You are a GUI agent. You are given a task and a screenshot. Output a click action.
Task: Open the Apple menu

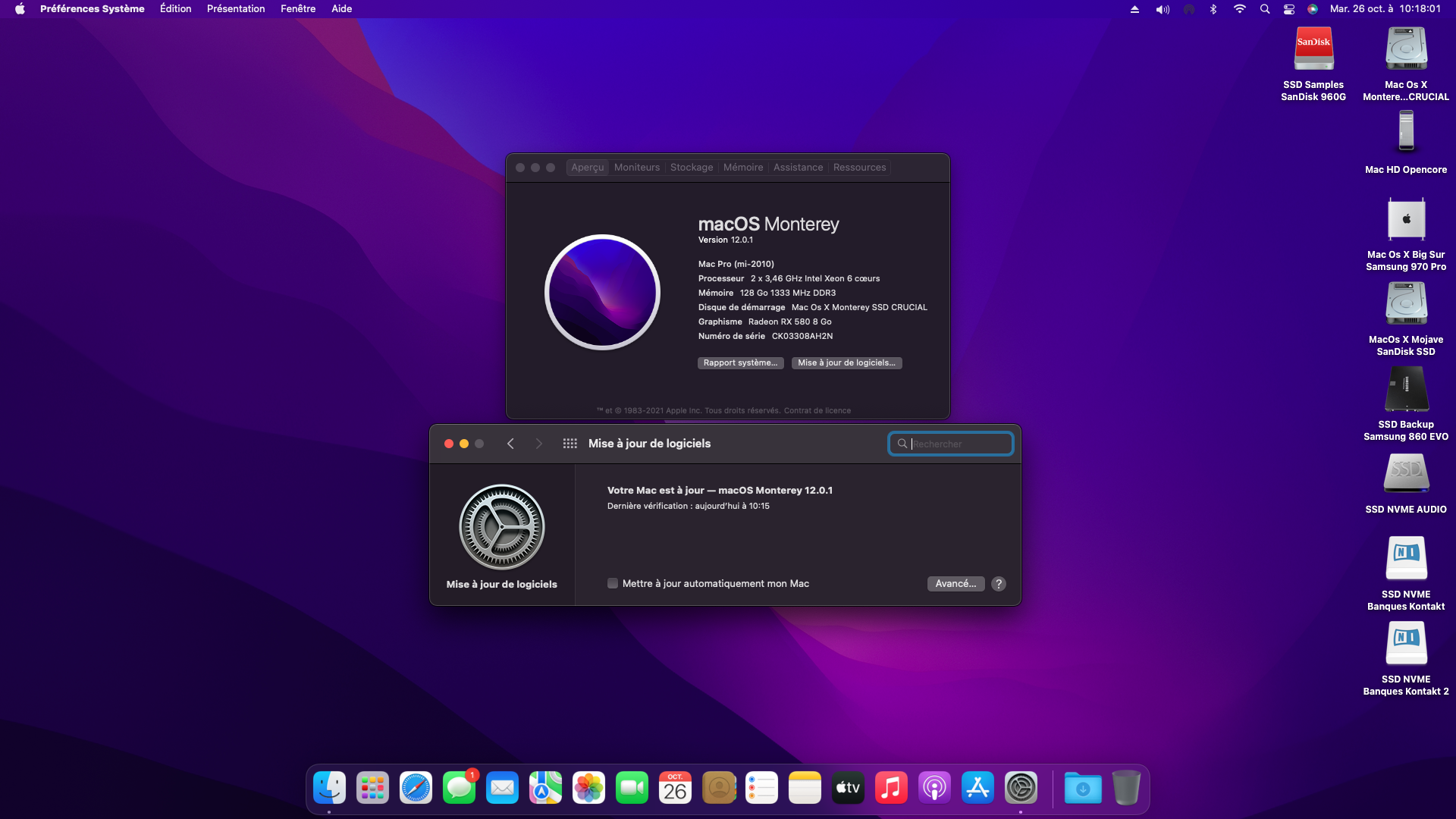[20, 9]
